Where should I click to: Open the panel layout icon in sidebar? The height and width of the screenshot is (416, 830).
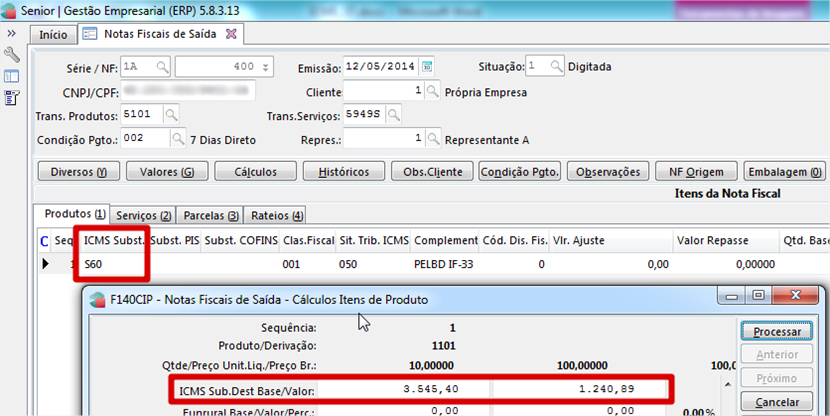coord(12,77)
